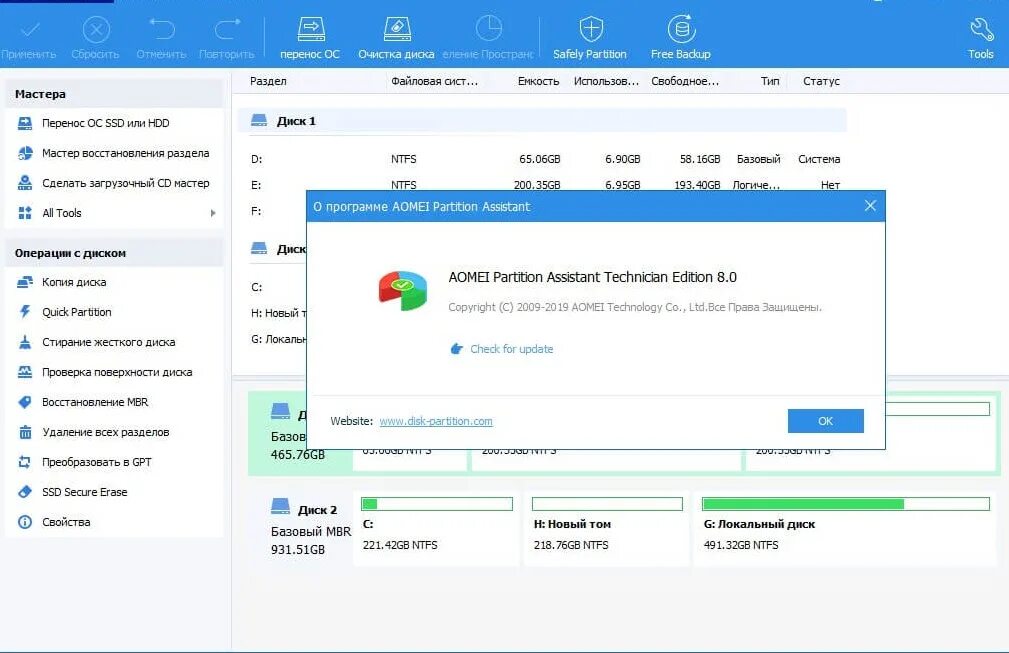This screenshot has height=653, width=1009.
Task: Sort by the Раздел column header
Action: (268, 81)
